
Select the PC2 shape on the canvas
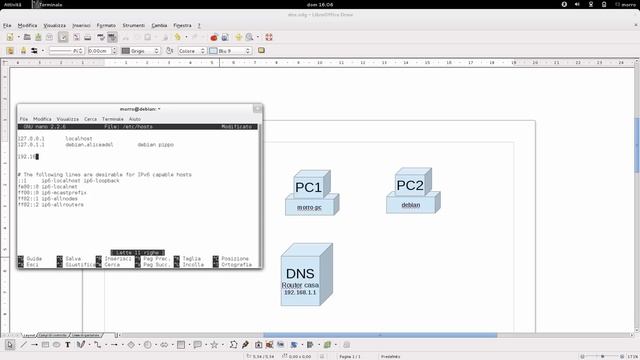pos(413,190)
